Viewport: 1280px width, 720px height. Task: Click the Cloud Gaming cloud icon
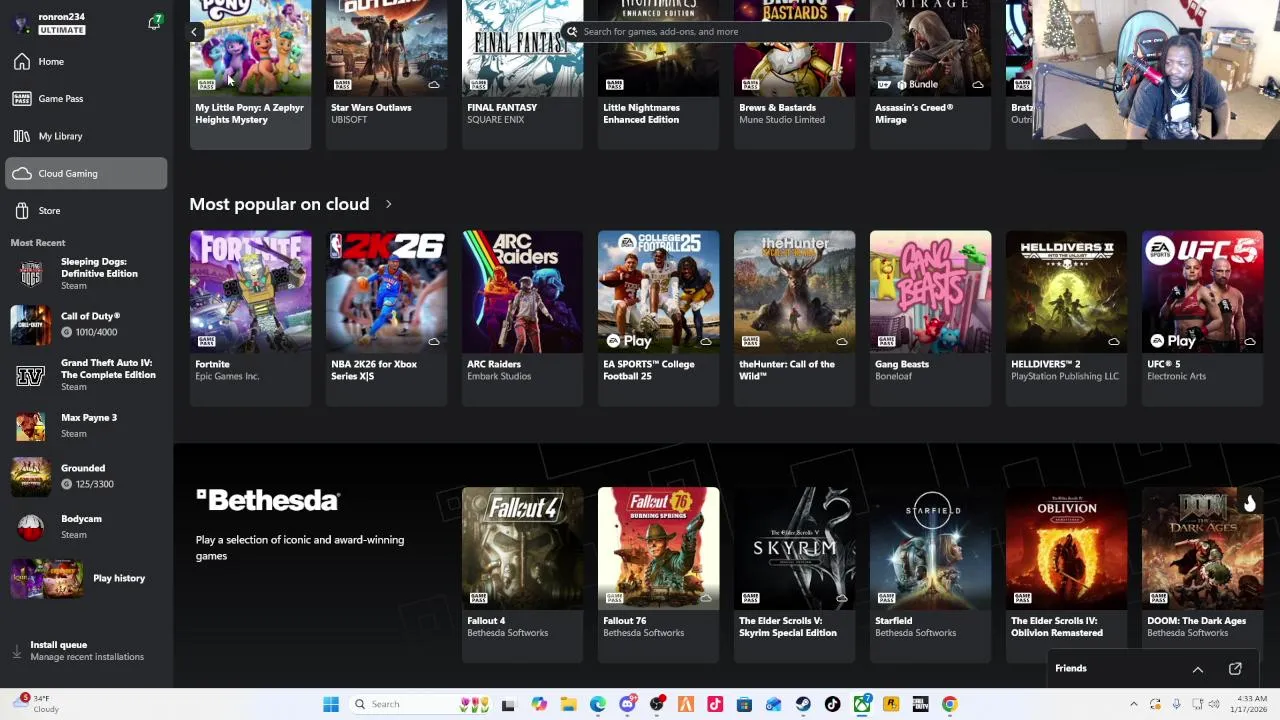22,174
